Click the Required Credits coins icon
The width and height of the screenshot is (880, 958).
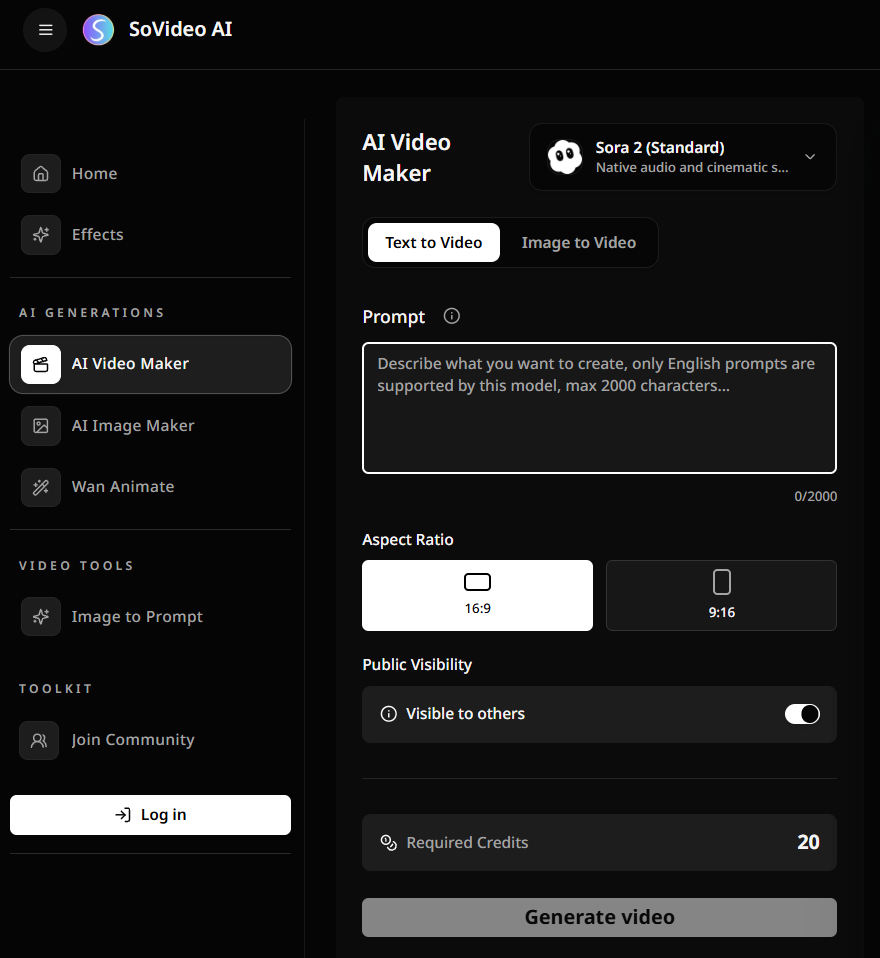pos(389,843)
